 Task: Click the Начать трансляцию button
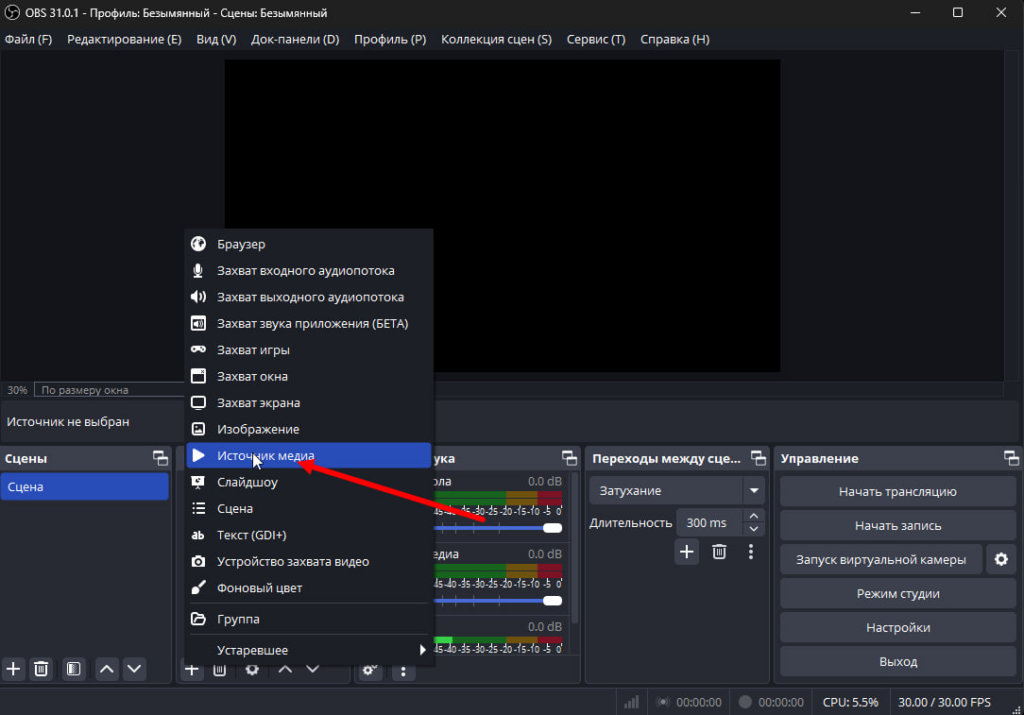(x=897, y=491)
